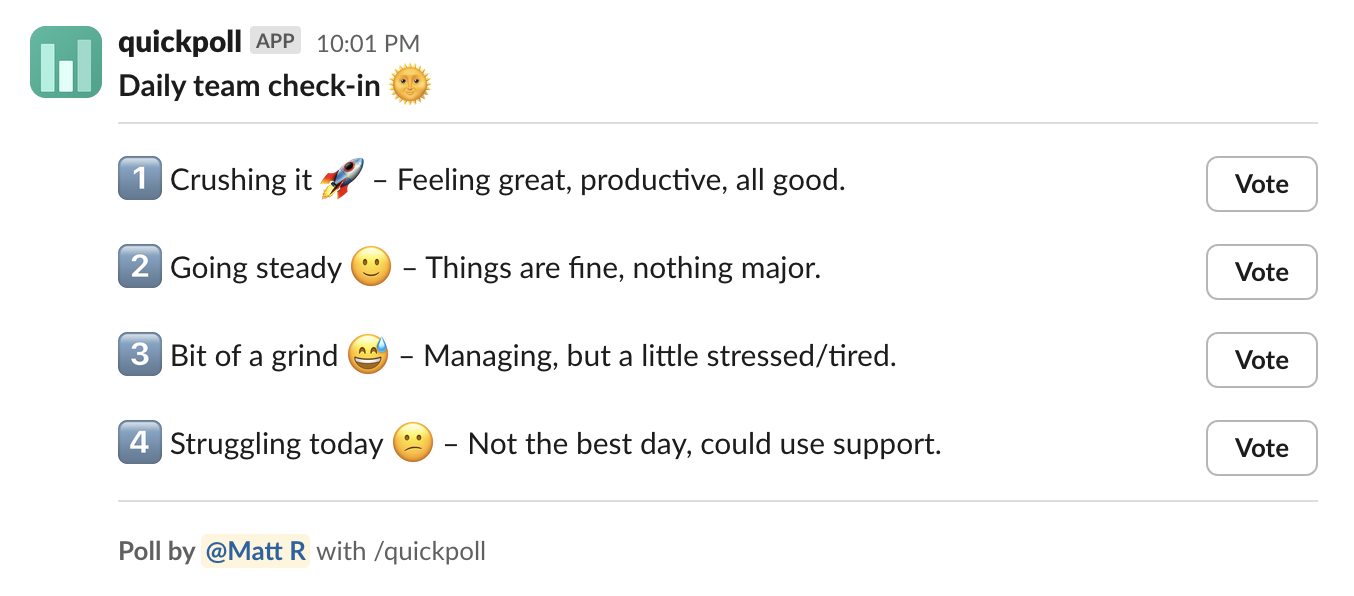The width and height of the screenshot is (1354, 596).
Task: Vote for Going steady option
Action: click(x=1261, y=272)
